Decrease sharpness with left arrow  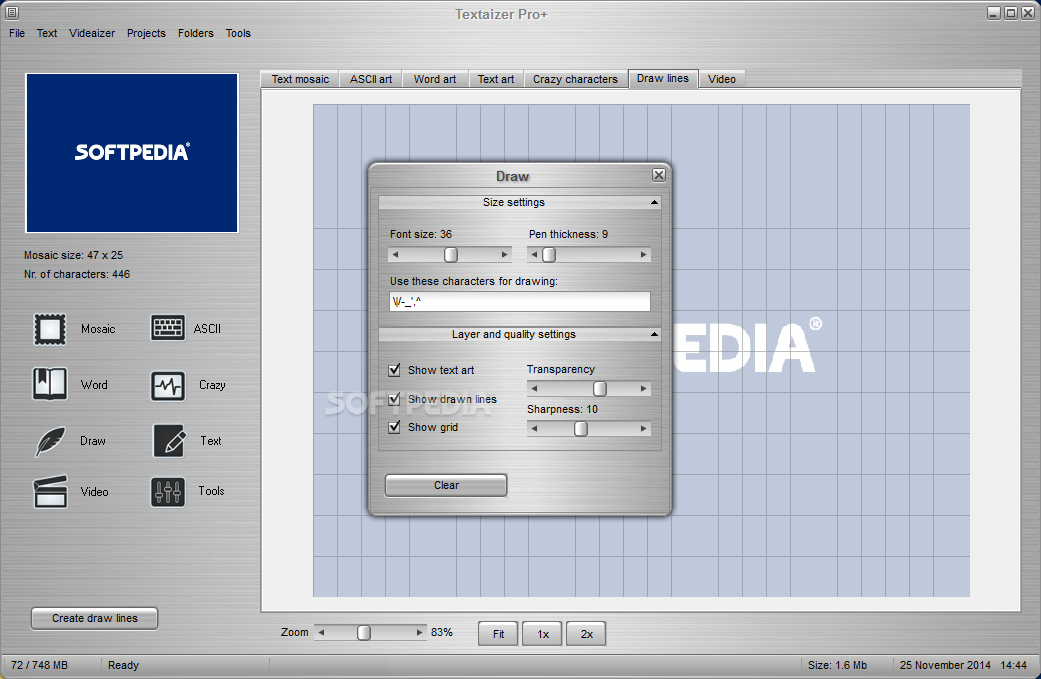(x=534, y=429)
